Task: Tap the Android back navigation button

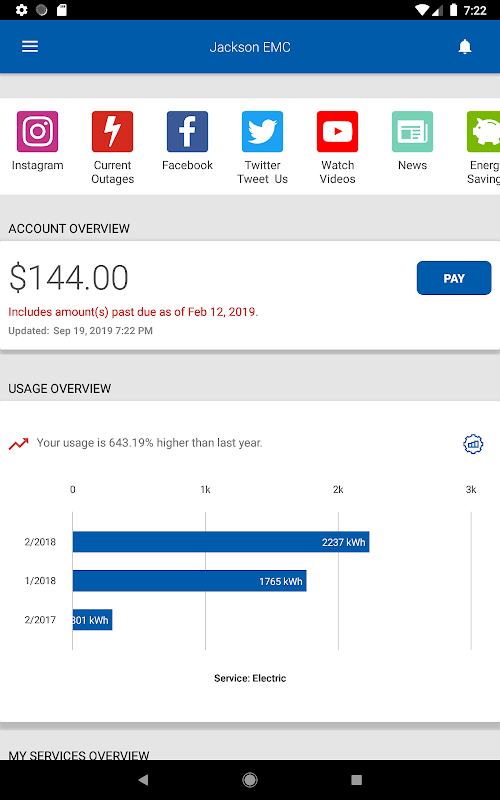Action: point(143,780)
